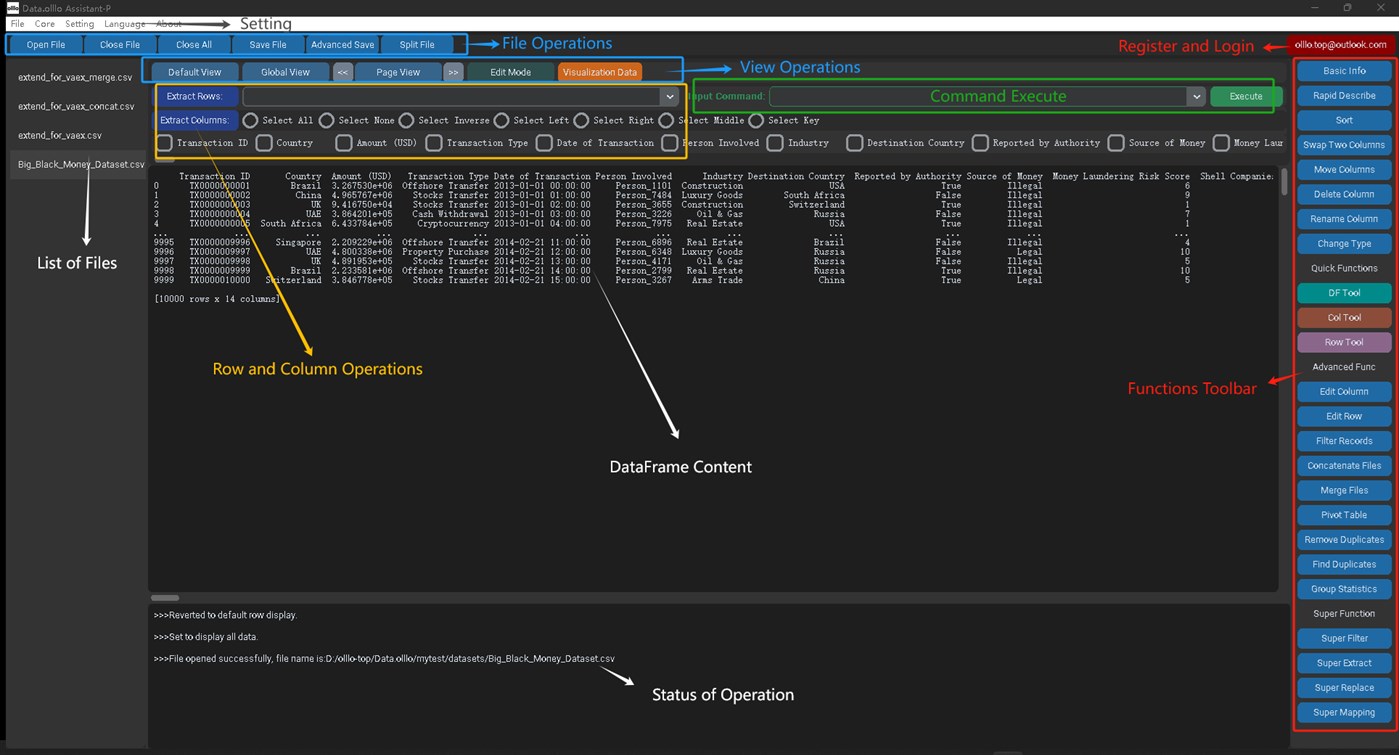Viewport: 1399px width, 755px height.
Task: Select the DF Tool in Quick Functions
Action: 1343,292
